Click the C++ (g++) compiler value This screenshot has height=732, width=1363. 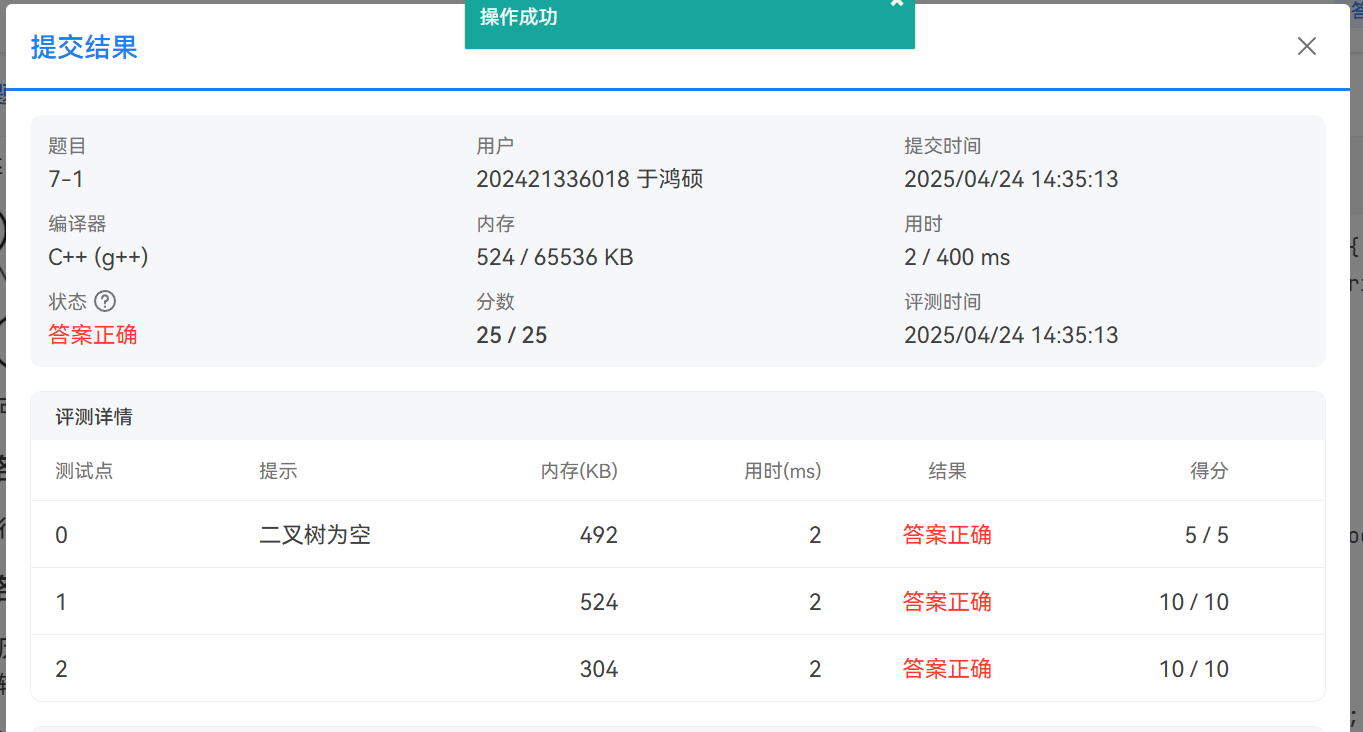98,257
